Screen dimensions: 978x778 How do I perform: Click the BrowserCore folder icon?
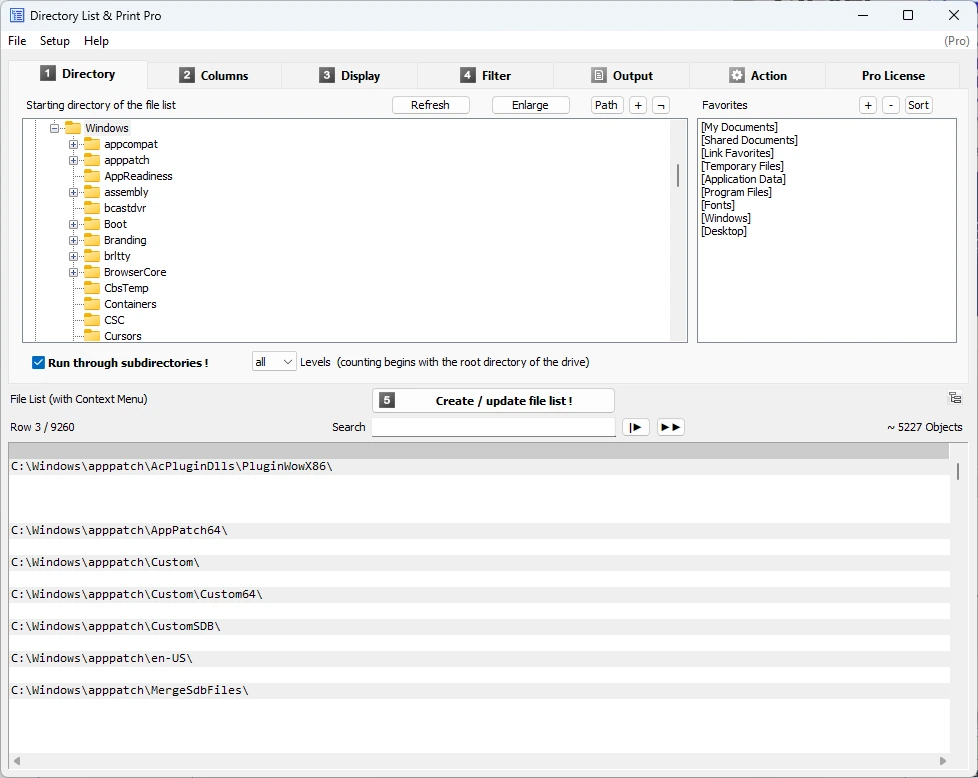pyautogui.click(x=92, y=272)
